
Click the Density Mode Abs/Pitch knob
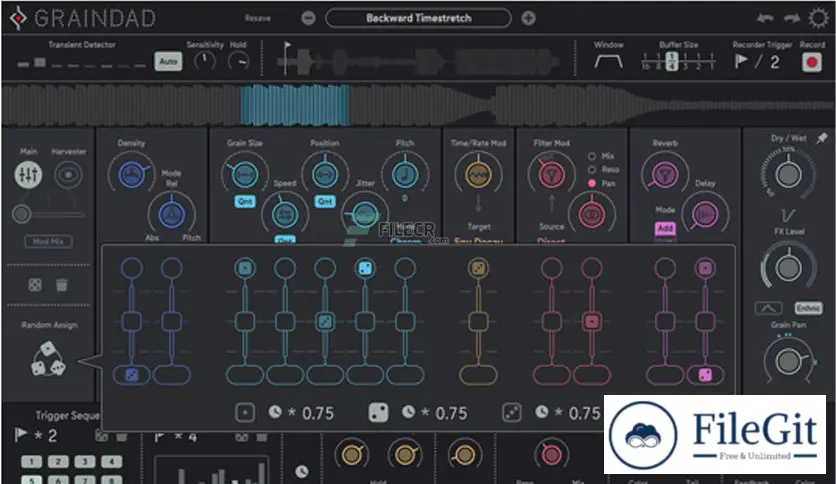coord(172,214)
